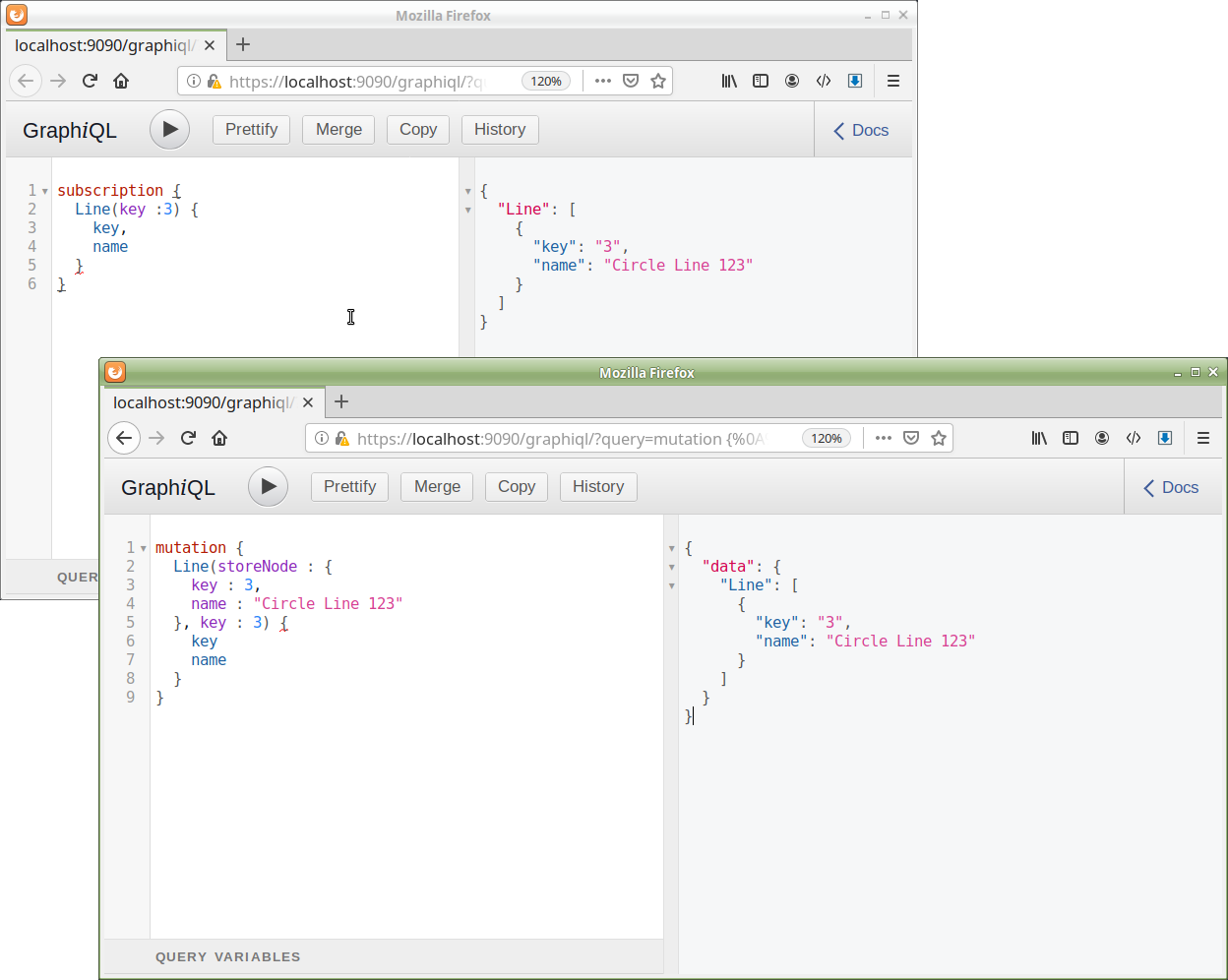This screenshot has height=980, width=1228.
Task: Click the Save to Pocket icon in front window
Action: (911, 438)
